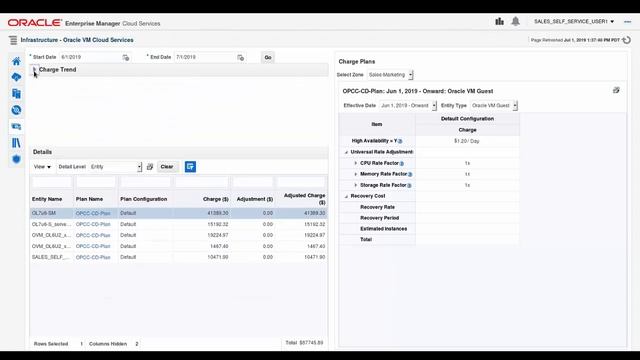Open the globe icon in the sidebar

(x=16, y=110)
